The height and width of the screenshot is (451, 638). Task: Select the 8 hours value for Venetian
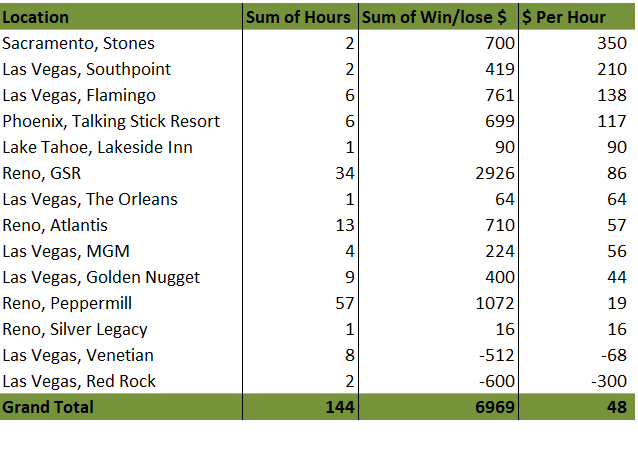(350, 355)
